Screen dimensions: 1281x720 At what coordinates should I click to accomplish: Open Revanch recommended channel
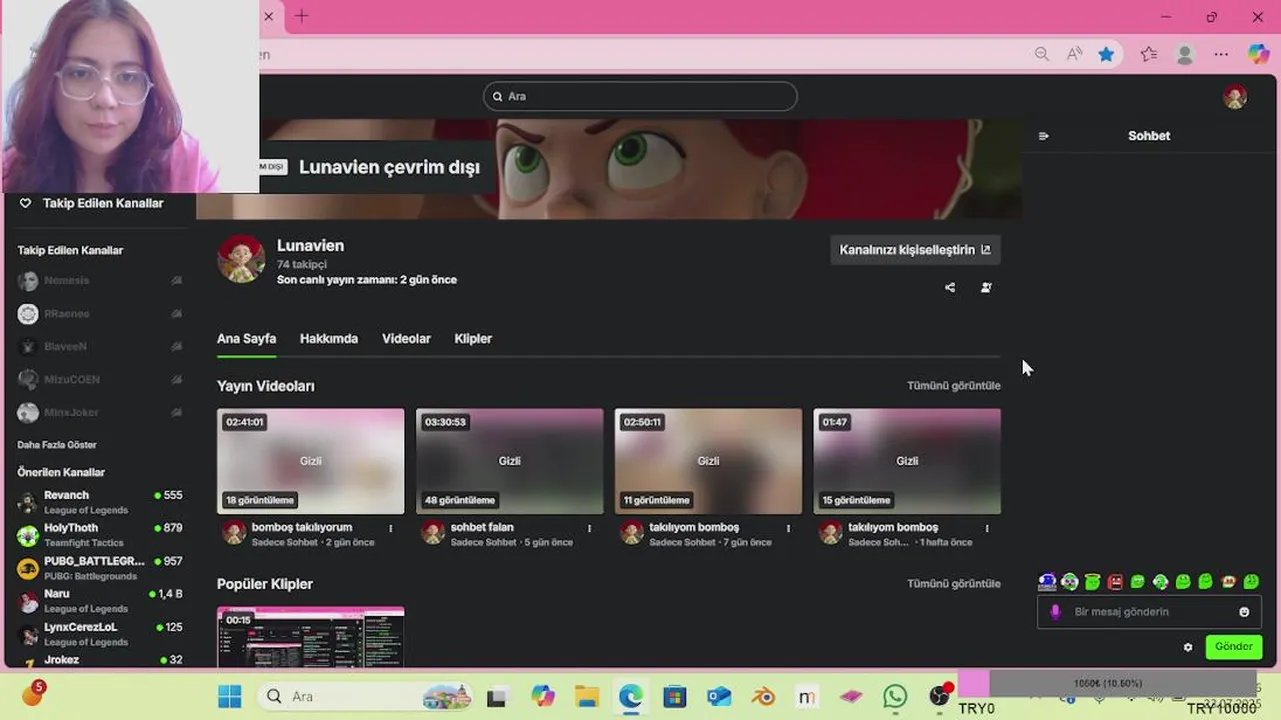click(100, 502)
